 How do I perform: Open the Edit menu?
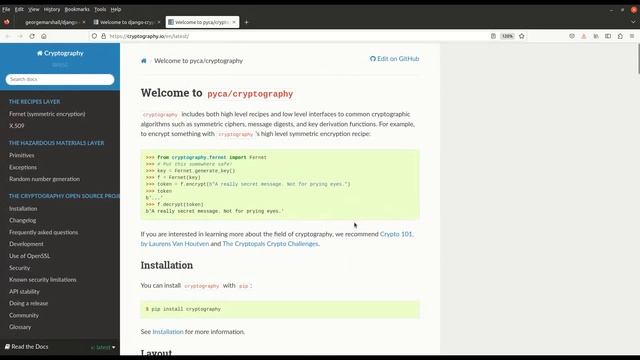tap(19, 9)
